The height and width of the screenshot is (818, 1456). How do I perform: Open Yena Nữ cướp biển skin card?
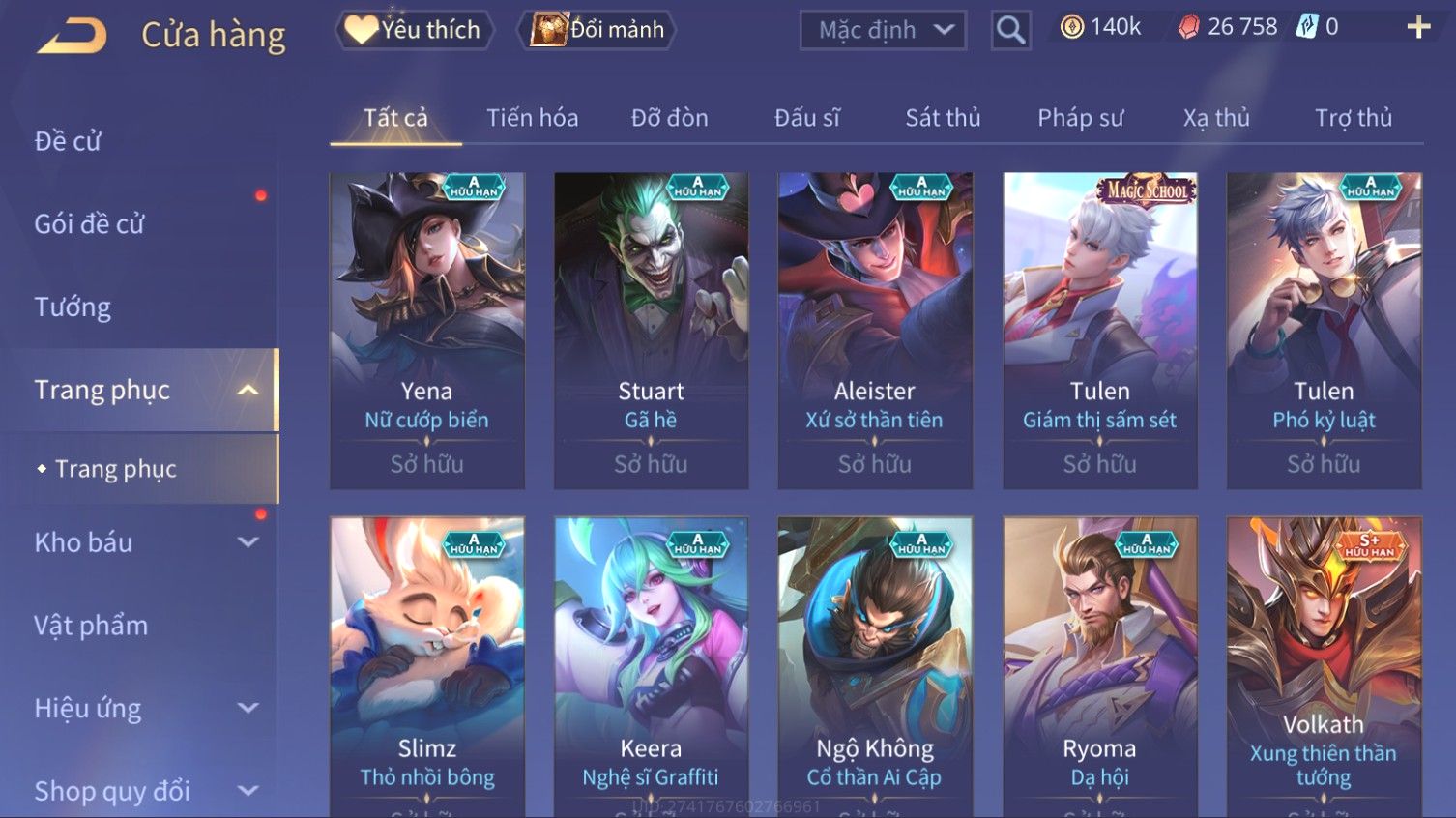[426, 331]
